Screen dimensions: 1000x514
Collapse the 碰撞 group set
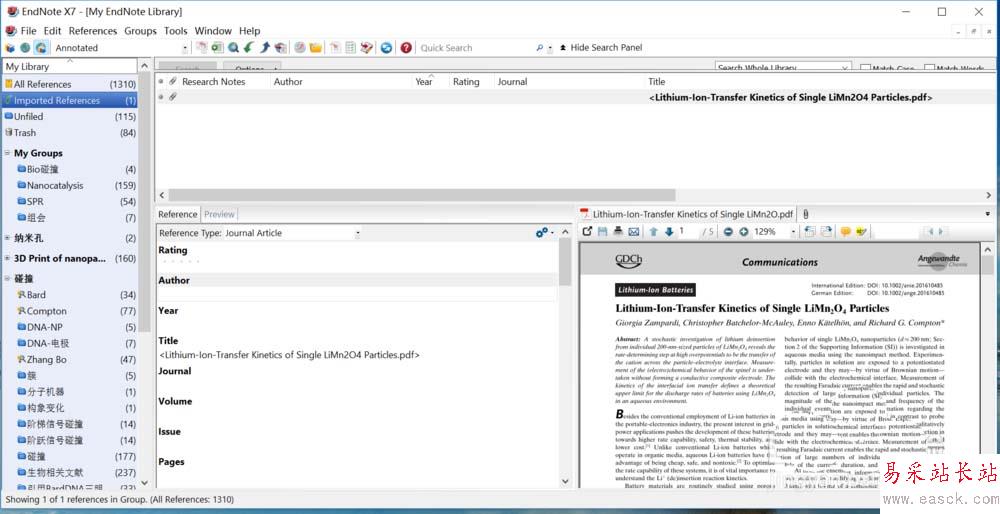7,279
